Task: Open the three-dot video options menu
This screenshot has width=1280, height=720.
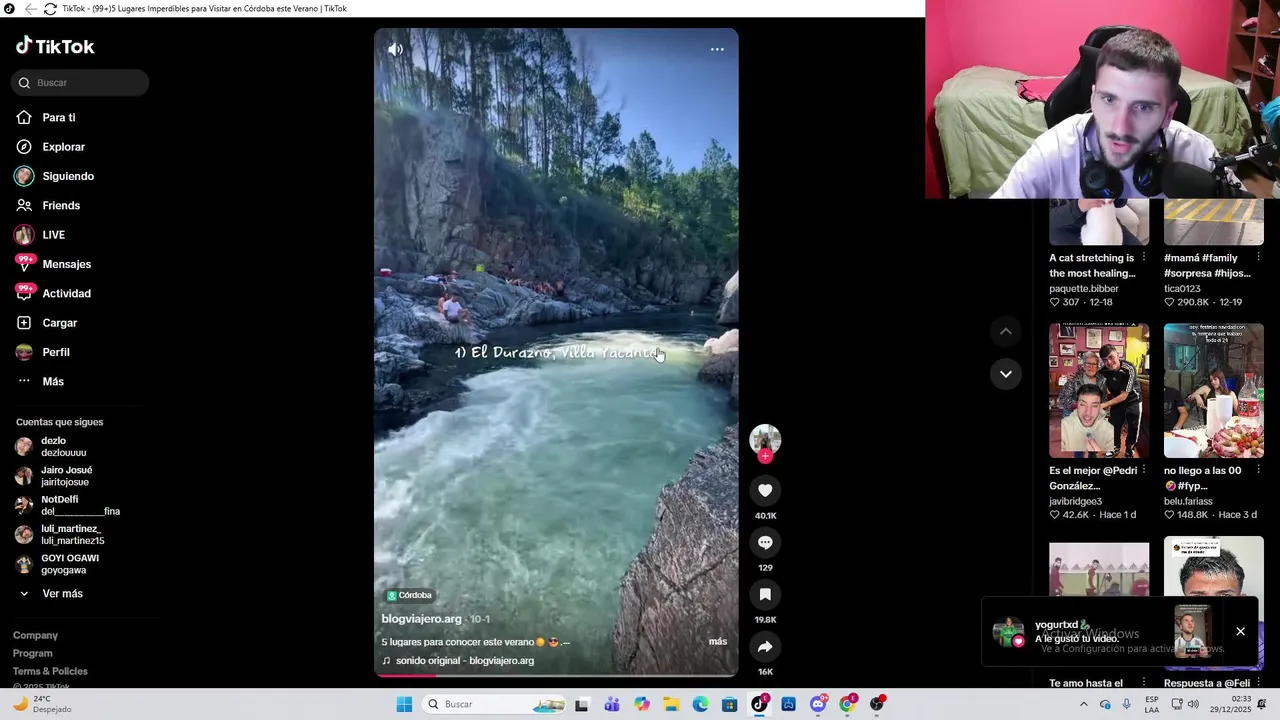Action: click(x=717, y=49)
